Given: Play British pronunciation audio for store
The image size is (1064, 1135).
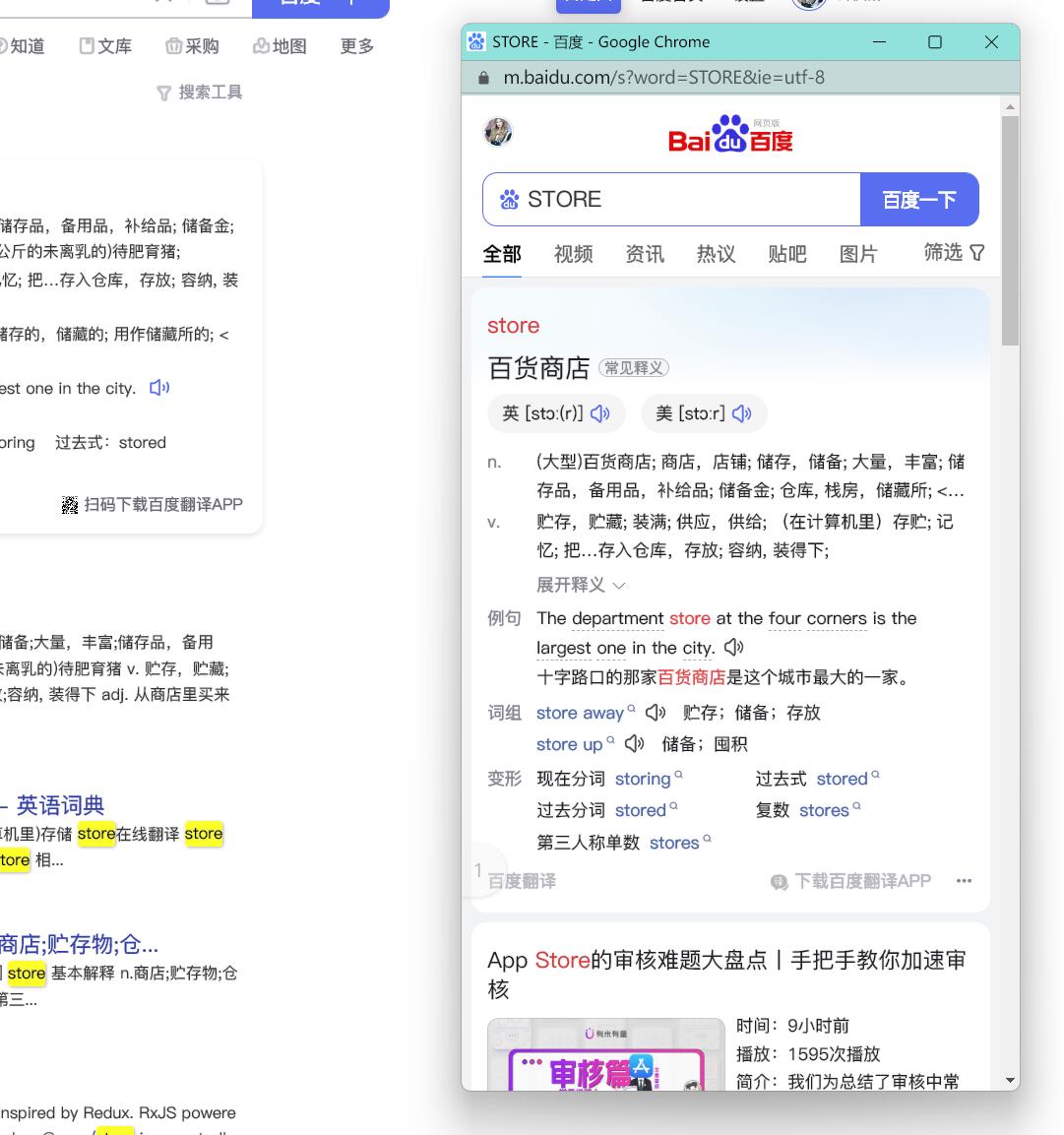Looking at the screenshot, I should tap(599, 413).
